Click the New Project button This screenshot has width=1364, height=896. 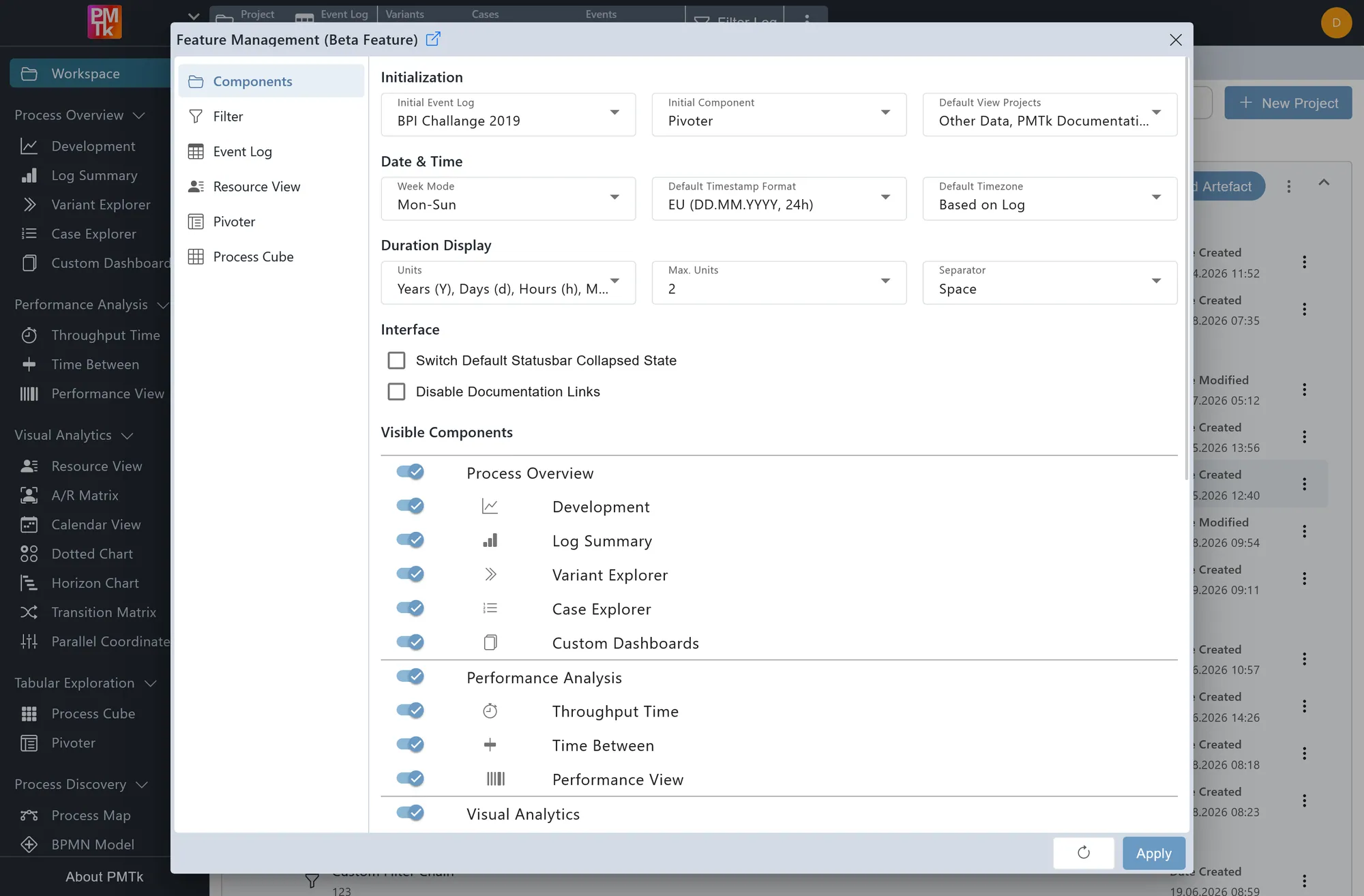coord(1288,103)
